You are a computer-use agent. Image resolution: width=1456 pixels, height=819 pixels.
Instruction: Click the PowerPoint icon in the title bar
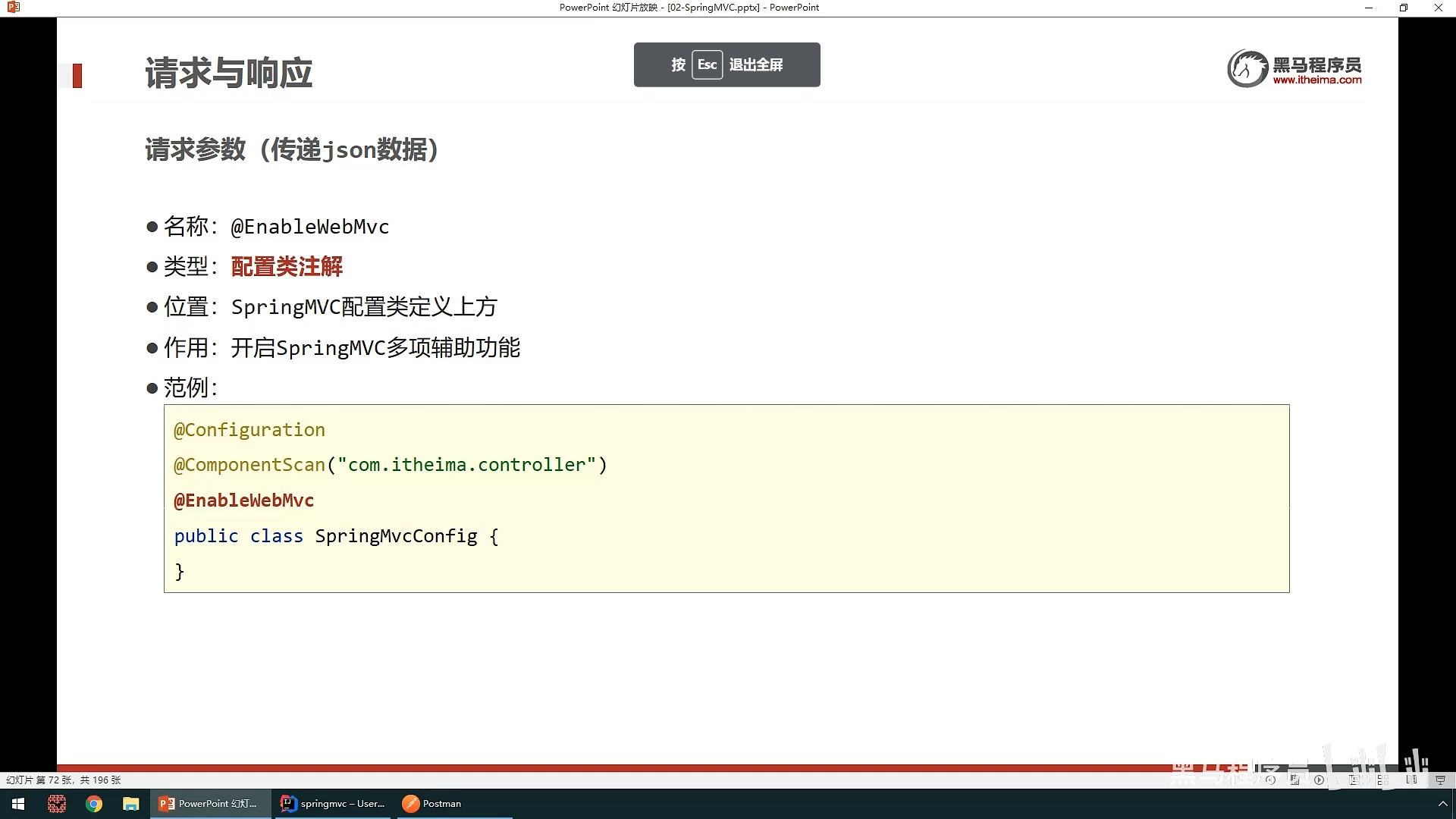pyautogui.click(x=13, y=8)
